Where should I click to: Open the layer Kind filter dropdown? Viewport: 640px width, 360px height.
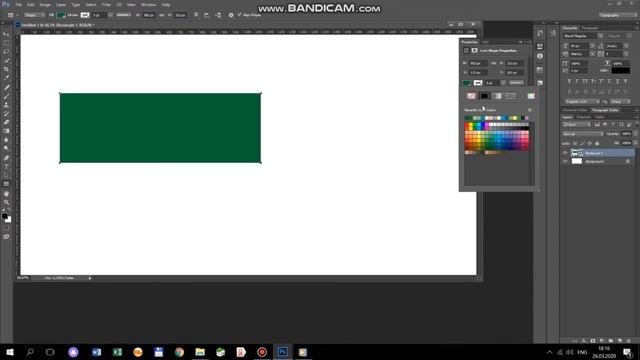pyautogui.click(x=576, y=124)
